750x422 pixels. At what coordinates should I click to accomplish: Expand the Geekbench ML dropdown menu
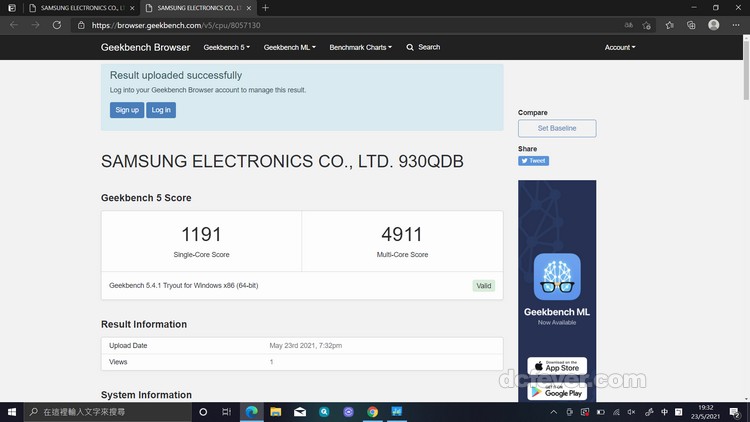pos(288,47)
